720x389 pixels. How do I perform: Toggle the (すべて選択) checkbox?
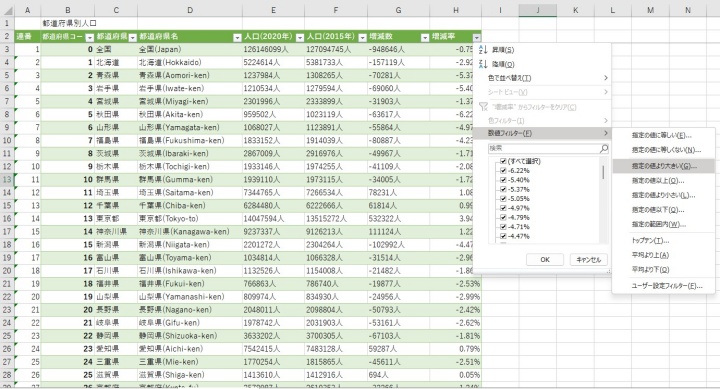click(x=503, y=161)
